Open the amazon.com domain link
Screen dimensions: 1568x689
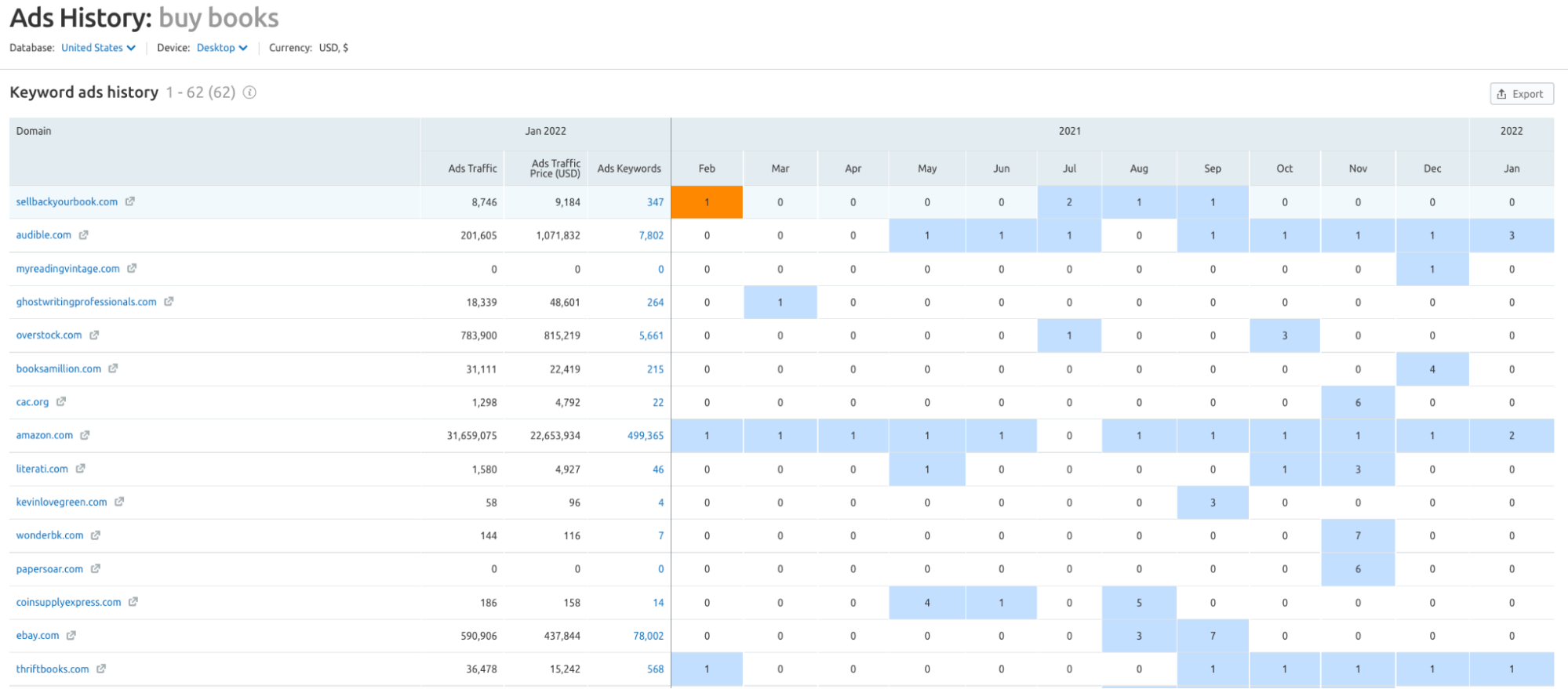[45, 435]
